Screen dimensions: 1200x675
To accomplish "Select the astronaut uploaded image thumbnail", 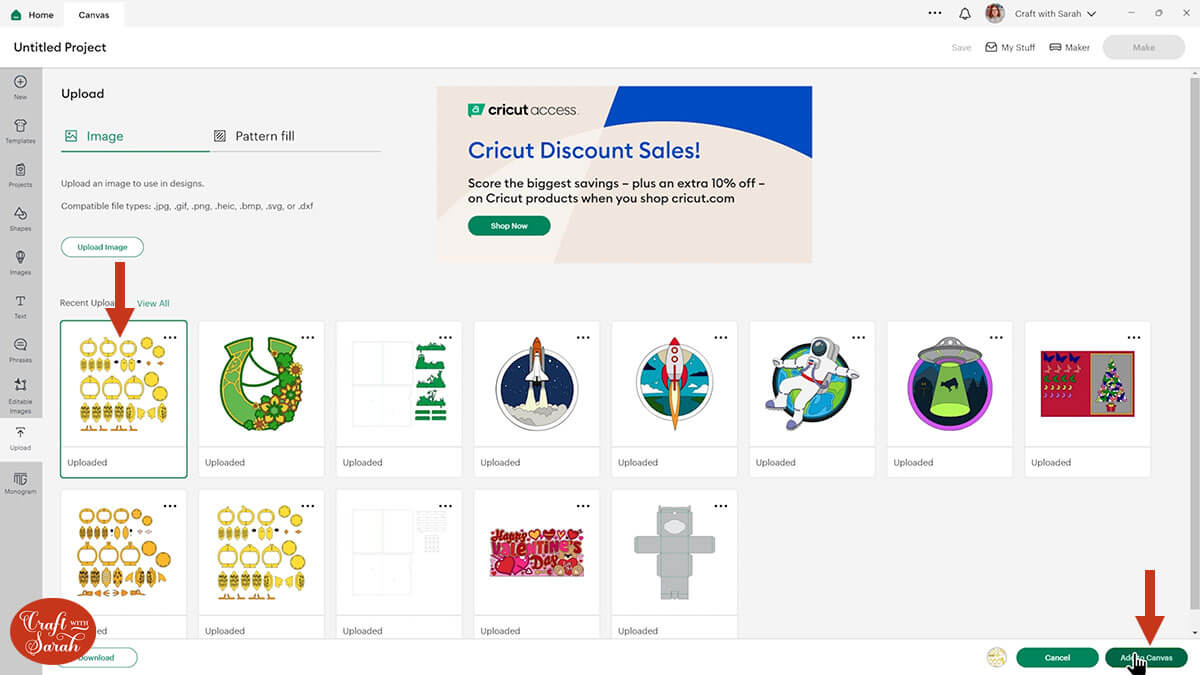I will click(x=811, y=385).
